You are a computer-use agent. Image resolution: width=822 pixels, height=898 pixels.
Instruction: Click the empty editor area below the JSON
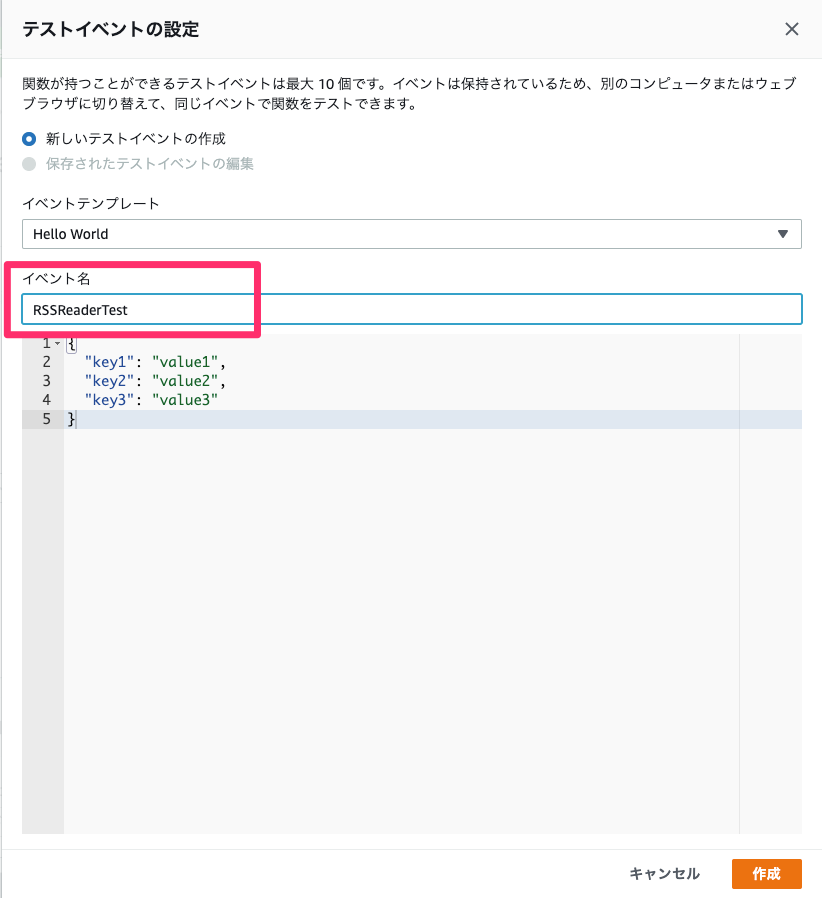tap(400, 600)
